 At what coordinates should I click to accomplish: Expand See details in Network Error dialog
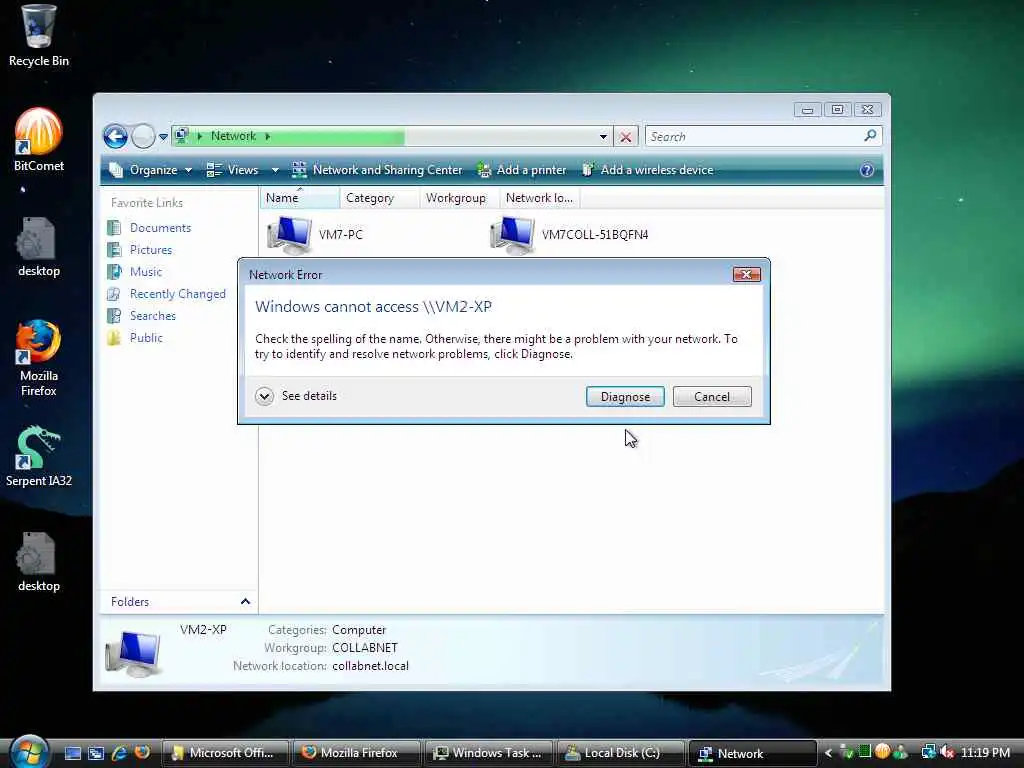296,396
